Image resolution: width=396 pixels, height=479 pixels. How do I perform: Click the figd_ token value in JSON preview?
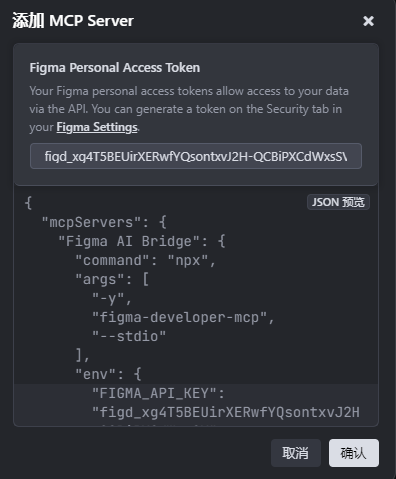pyautogui.click(x=226, y=412)
